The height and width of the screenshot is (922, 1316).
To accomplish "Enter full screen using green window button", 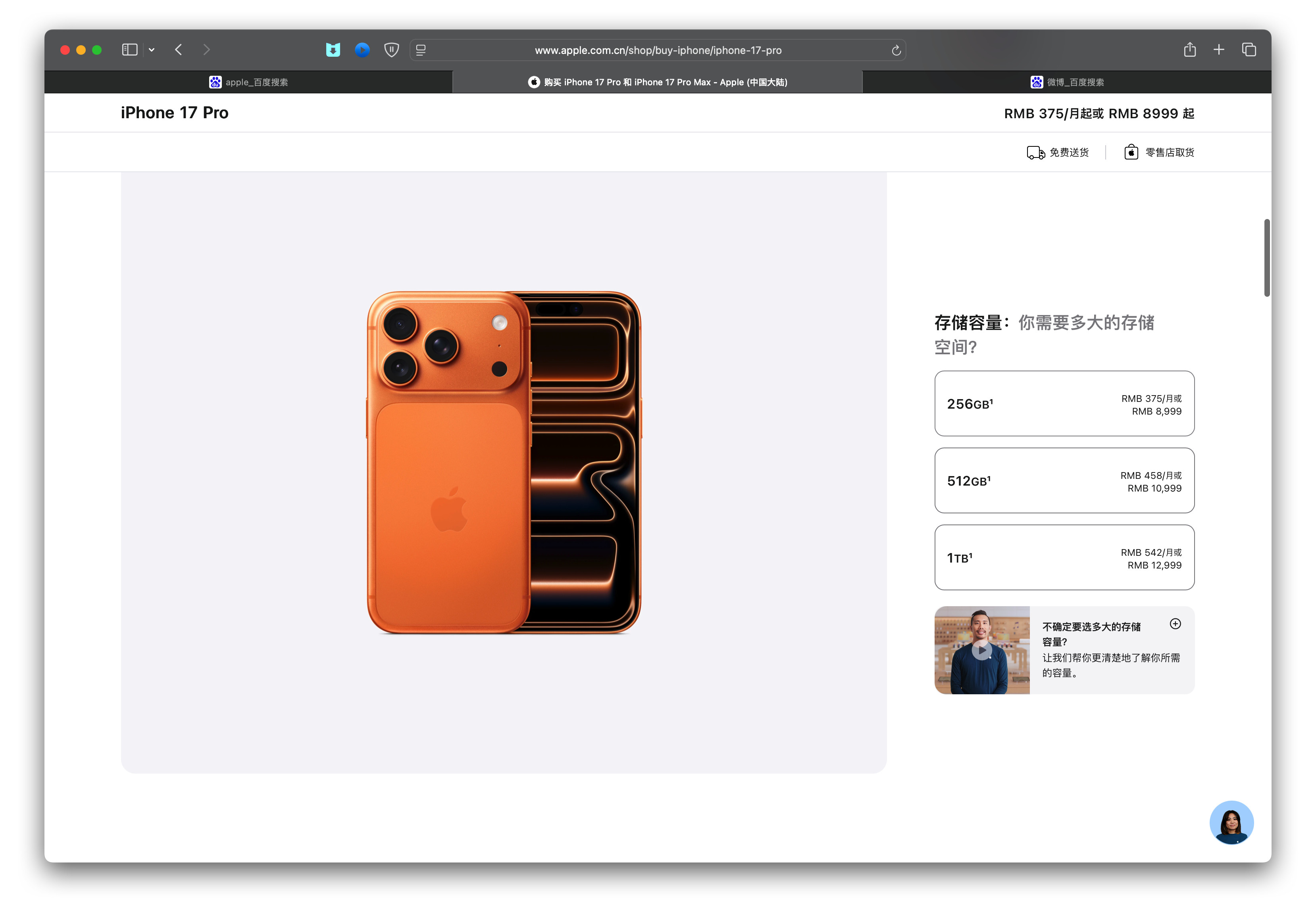I will 97,50.
